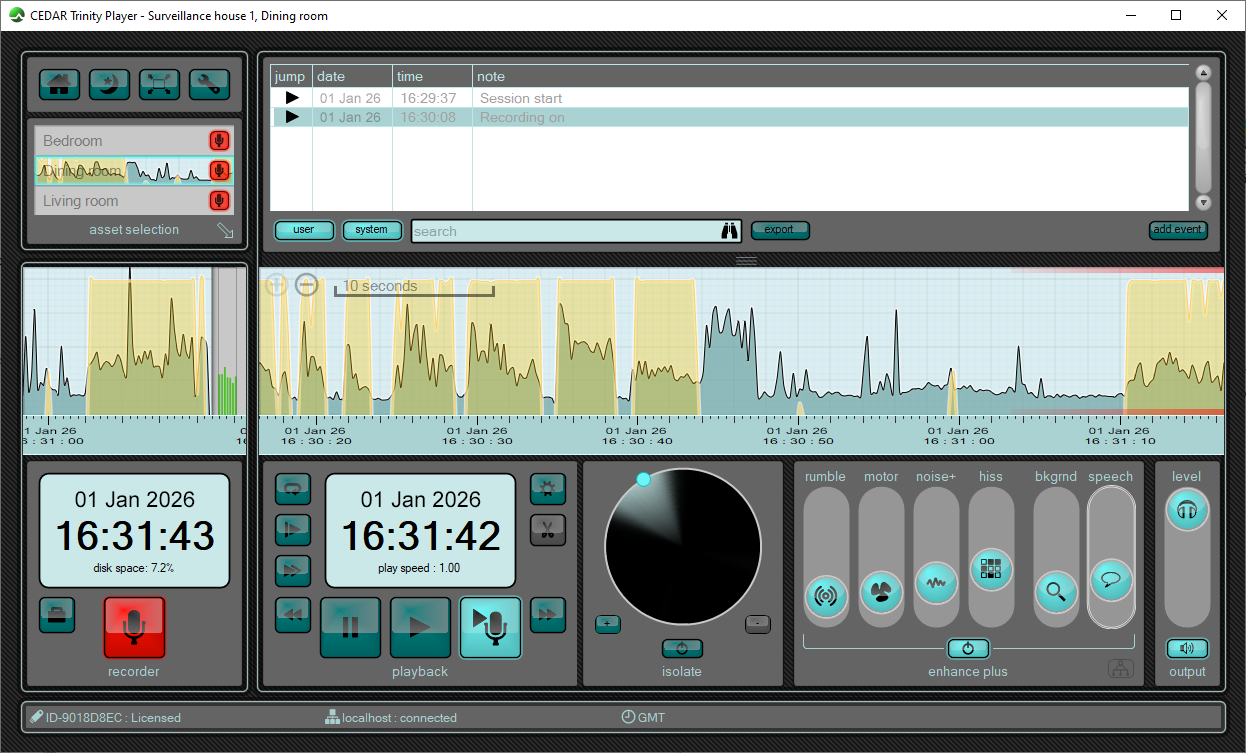Toggle the output speaker button
1246x753 pixels.
click(x=1187, y=648)
